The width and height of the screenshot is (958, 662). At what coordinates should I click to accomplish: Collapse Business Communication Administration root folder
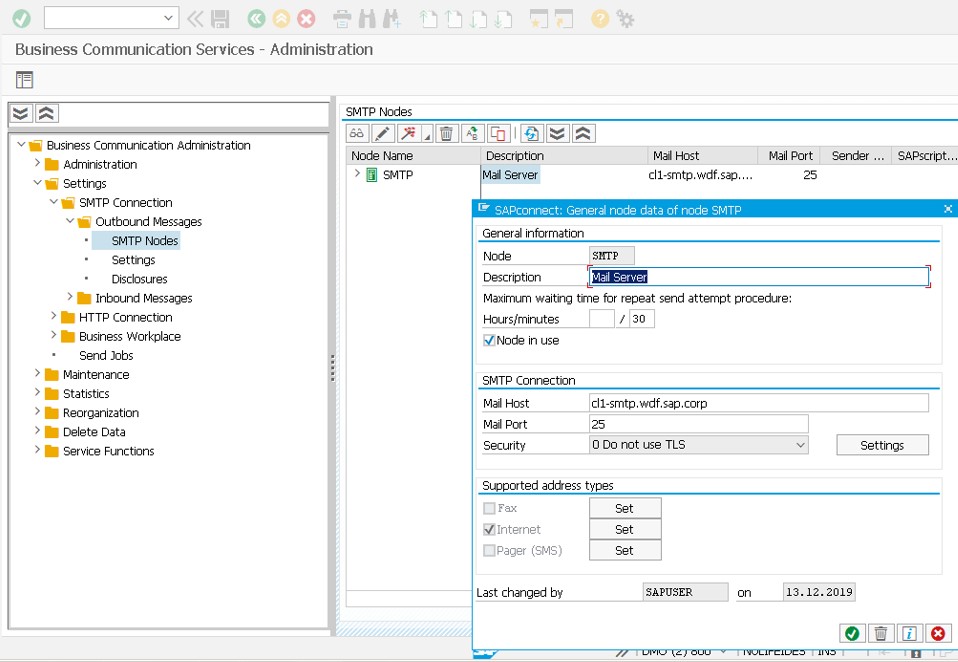pos(21,145)
